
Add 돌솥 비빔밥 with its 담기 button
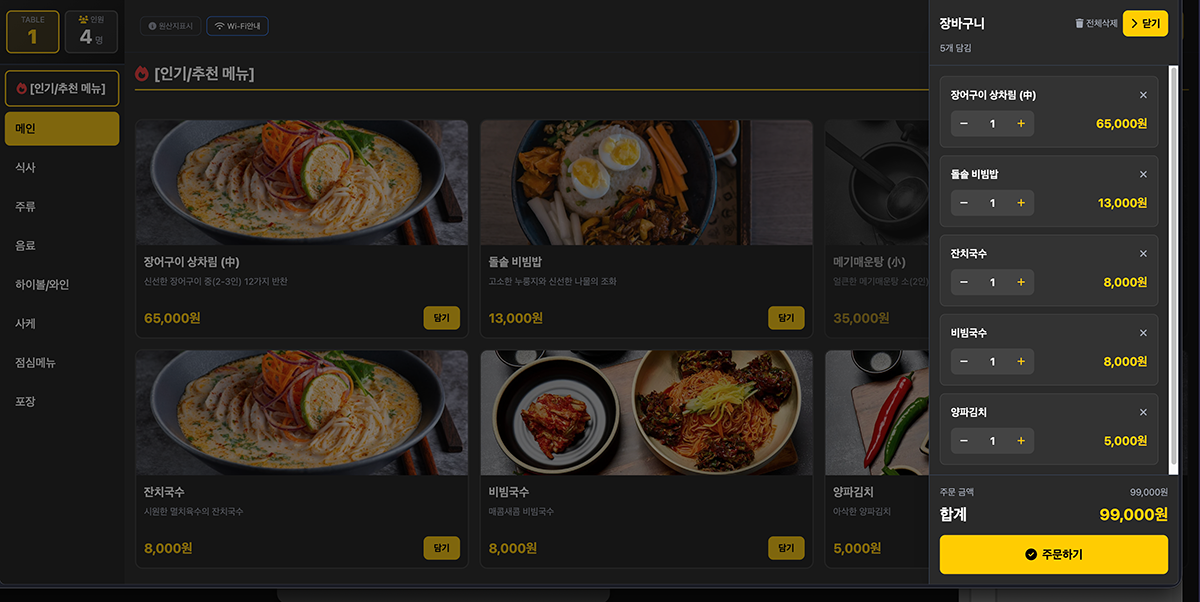[x=786, y=318]
